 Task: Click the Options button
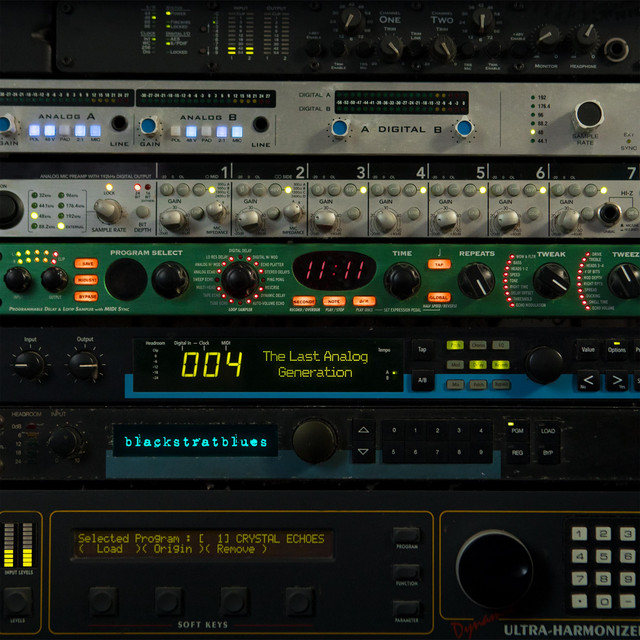pyautogui.click(x=616, y=350)
